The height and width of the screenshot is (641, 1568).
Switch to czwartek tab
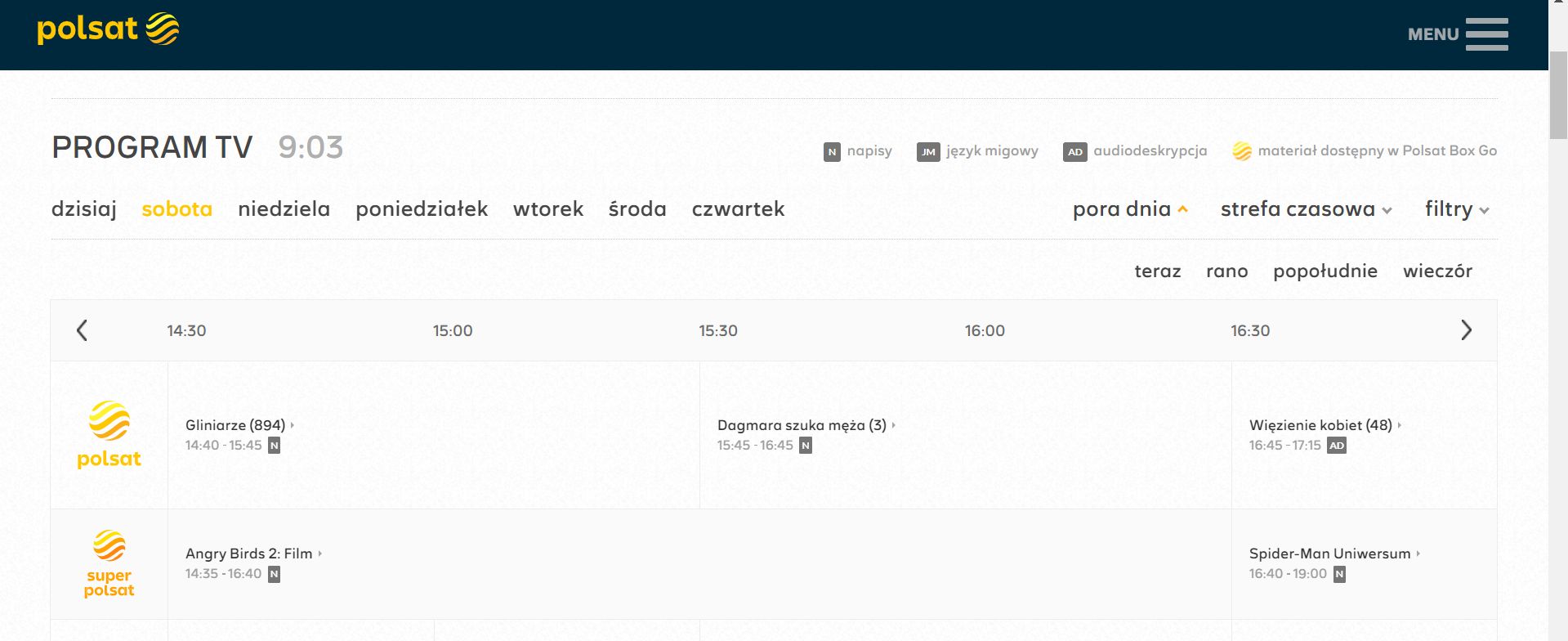pos(738,209)
